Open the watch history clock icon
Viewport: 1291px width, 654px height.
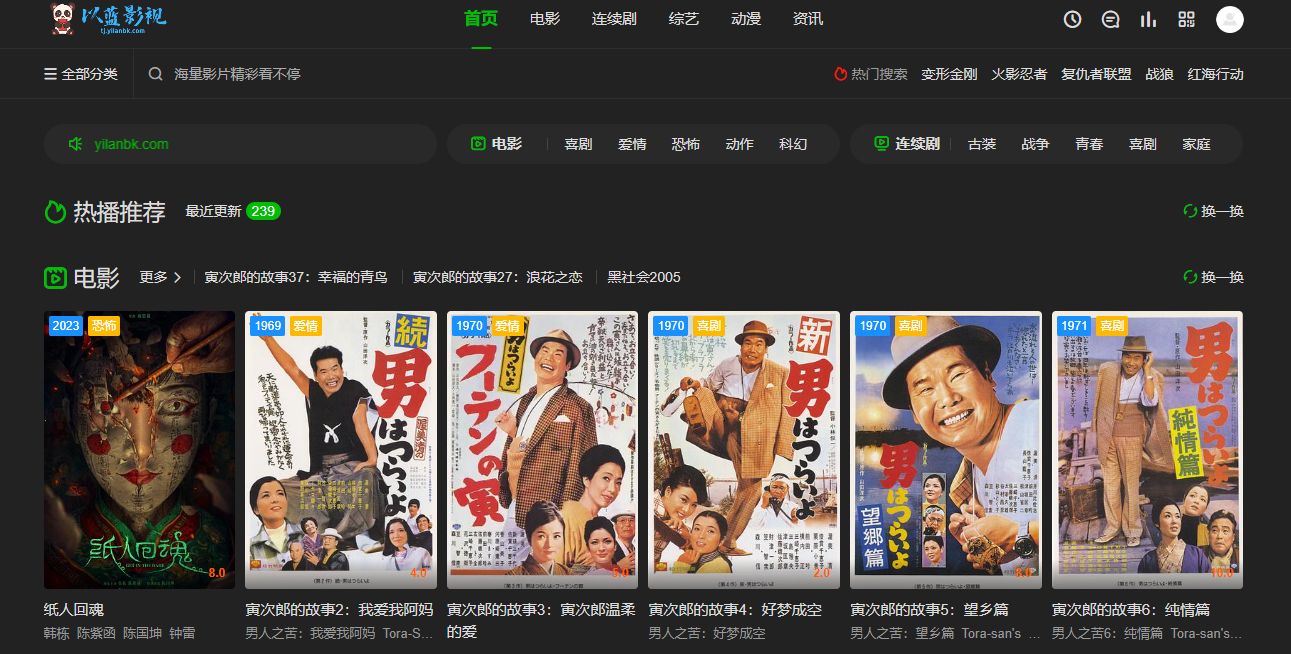tap(1072, 19)
